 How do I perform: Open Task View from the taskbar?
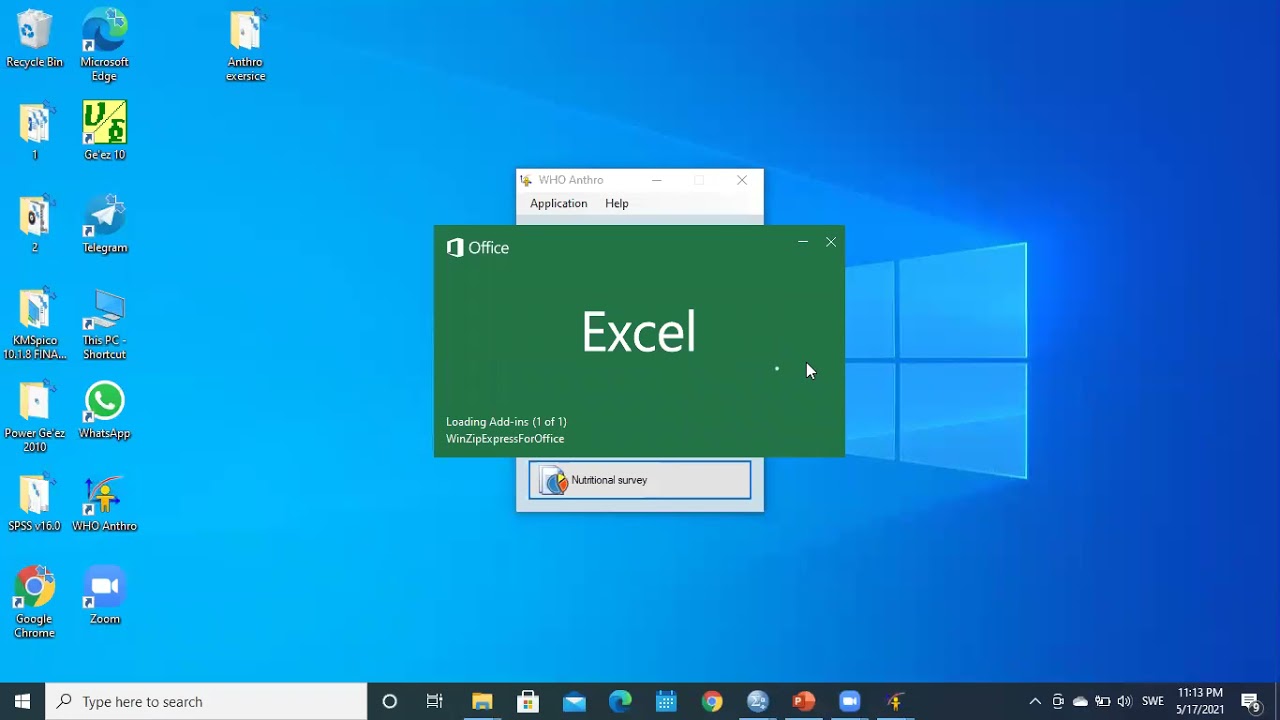(x=435, y=701)
